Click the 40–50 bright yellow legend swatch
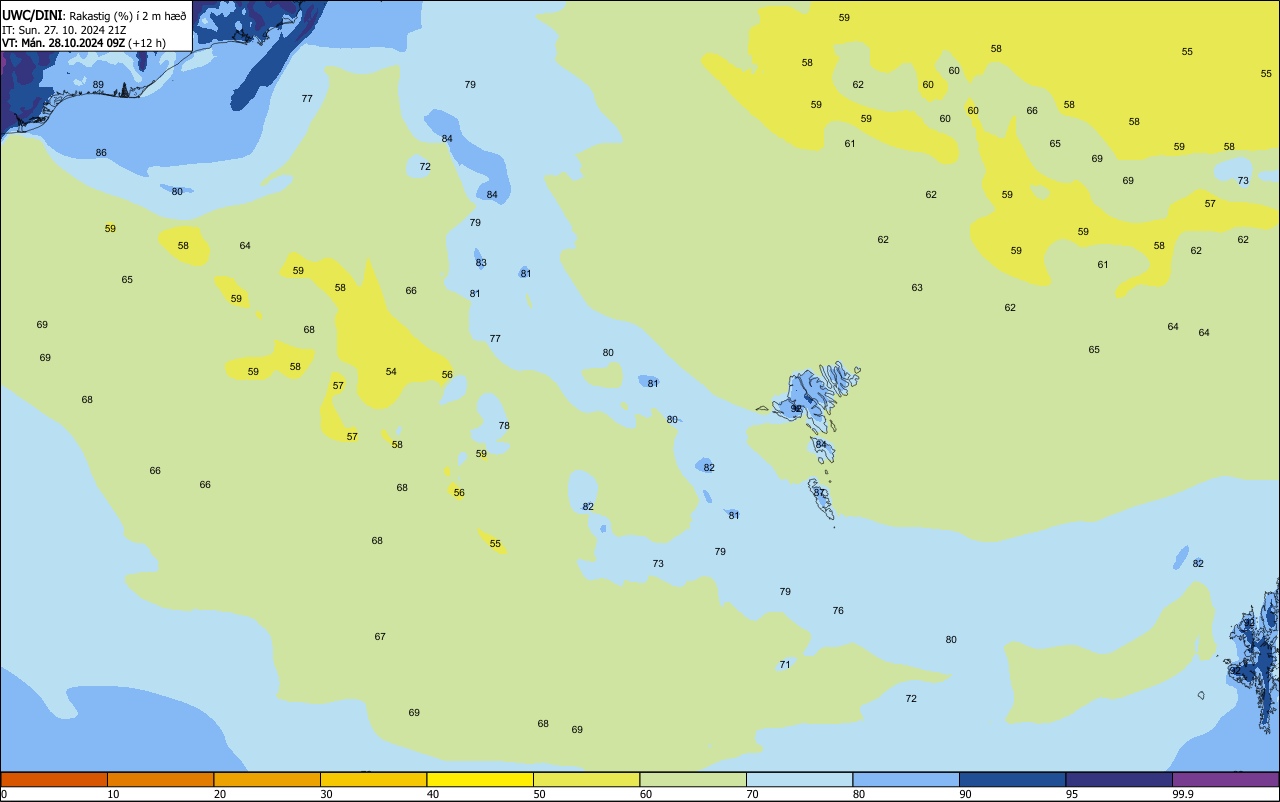The height and width of the screenshot is (802, 1280). coord(480,779)
